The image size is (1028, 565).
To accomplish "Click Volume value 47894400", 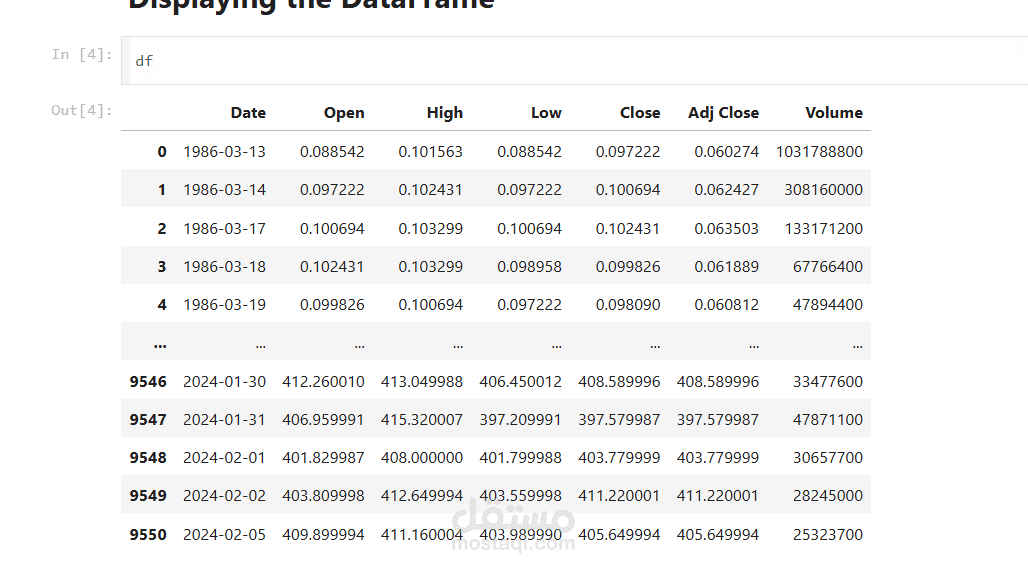I will coord(827,305).
